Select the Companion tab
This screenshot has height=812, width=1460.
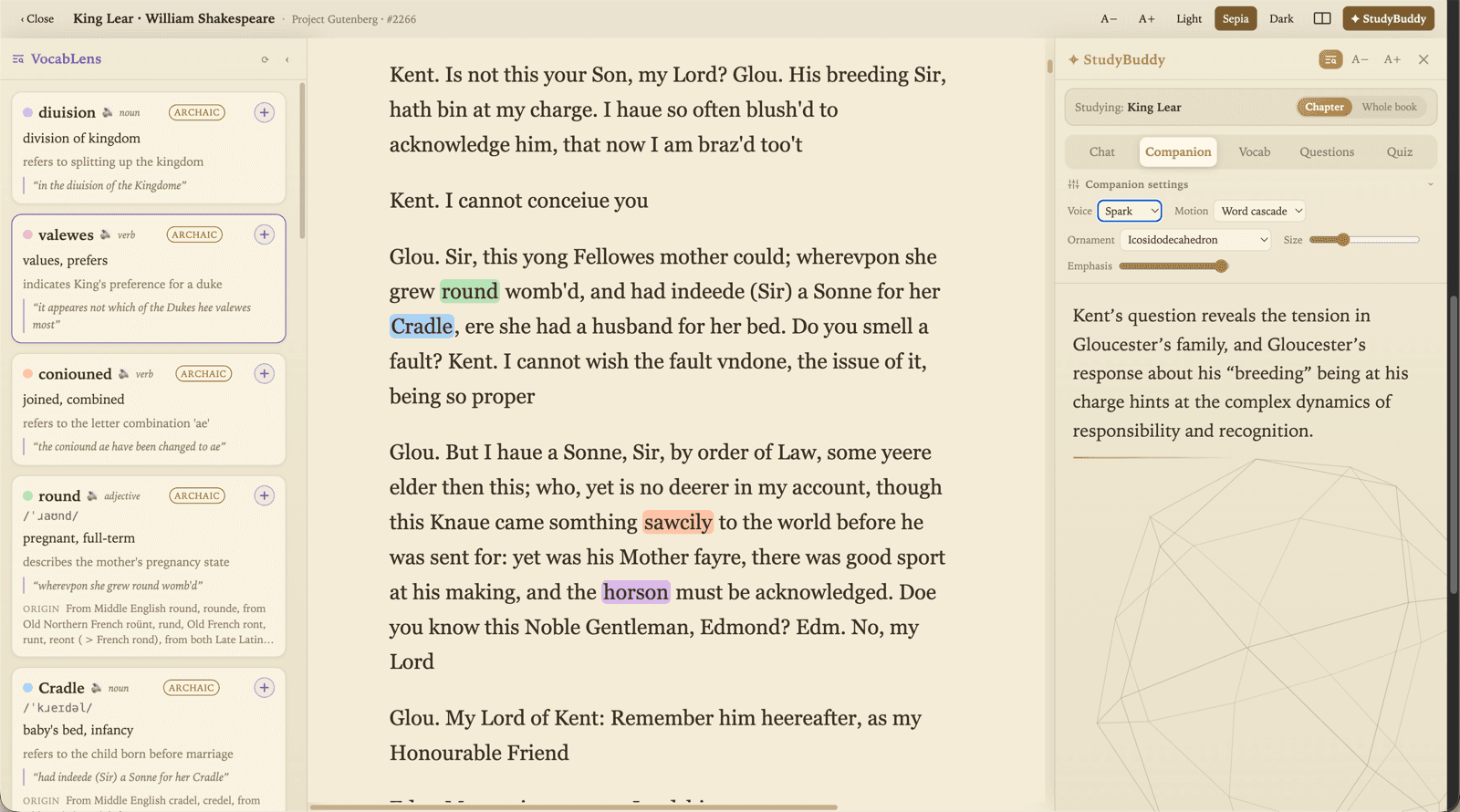point(1178,151)
